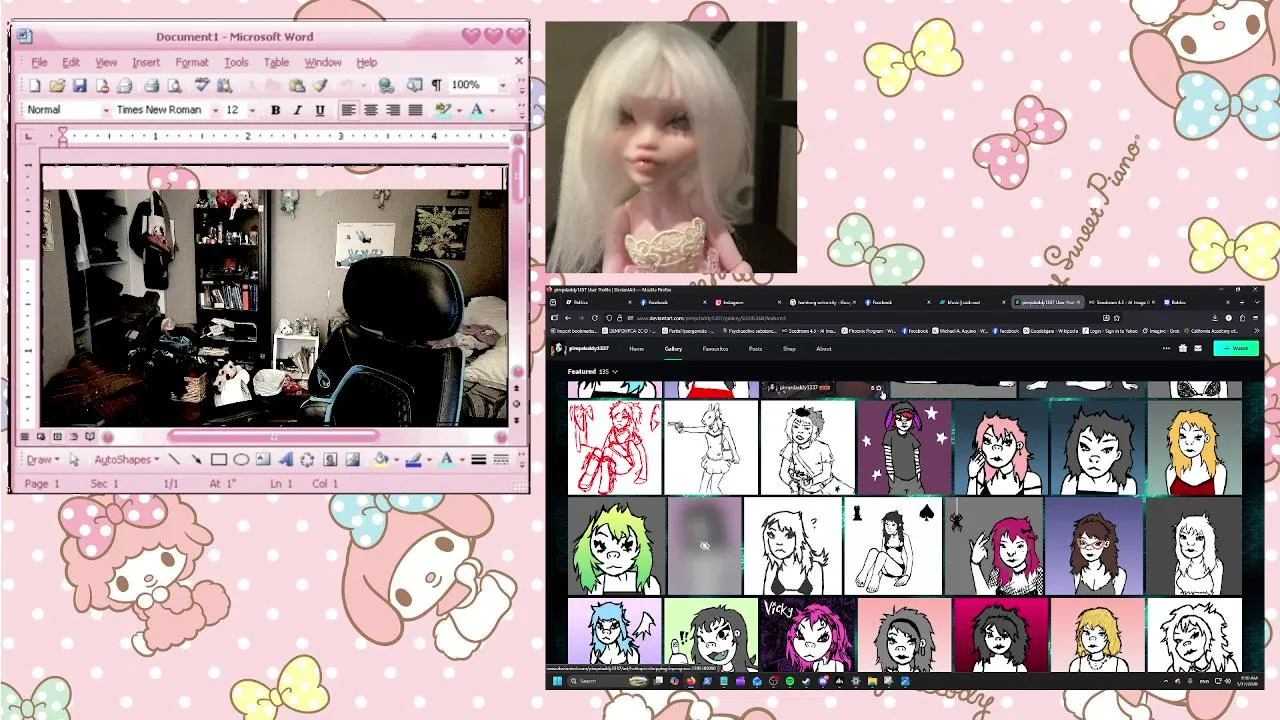Open the Help menu in Word

tap(367, 62)
